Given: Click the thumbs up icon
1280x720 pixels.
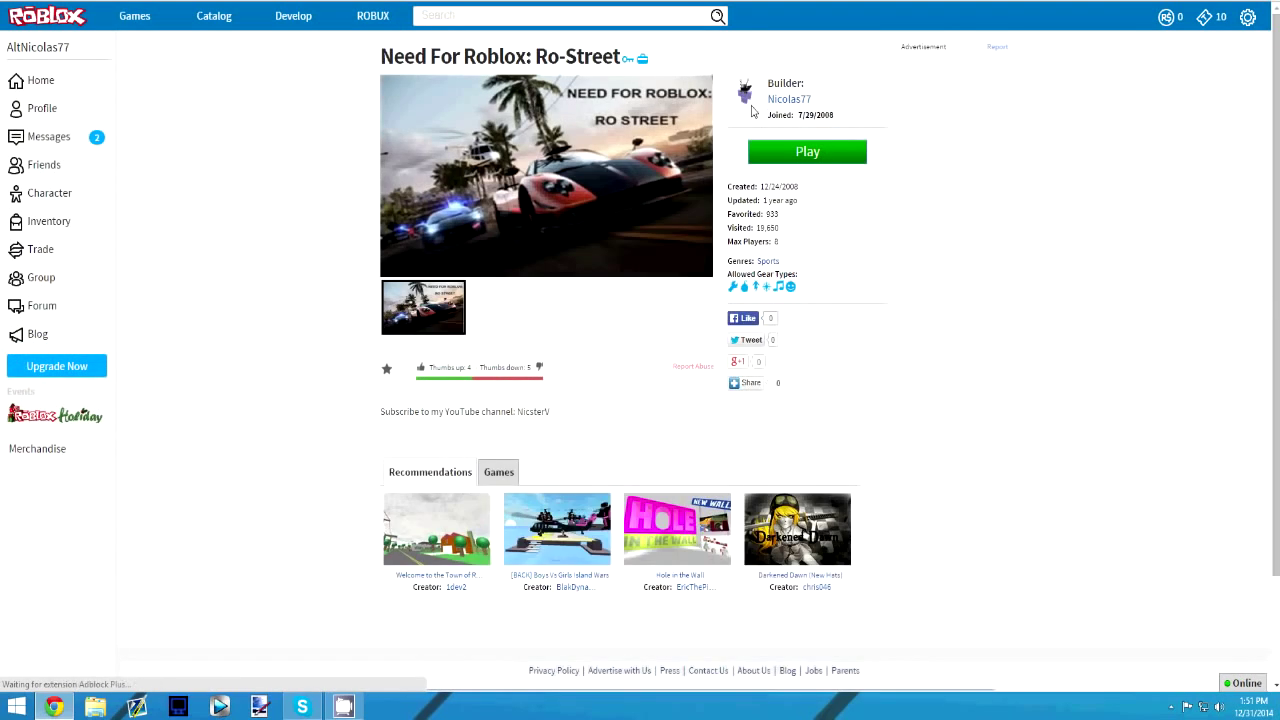Looking at the screenshot, I should (421, 367).
